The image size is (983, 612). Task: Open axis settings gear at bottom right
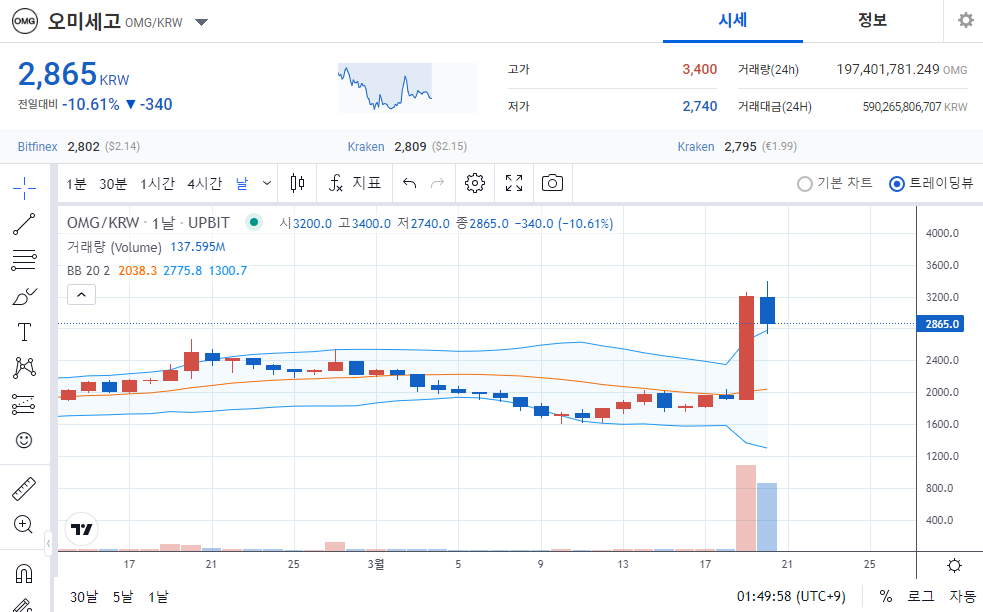pyautogui.click(x=954, y=566)
